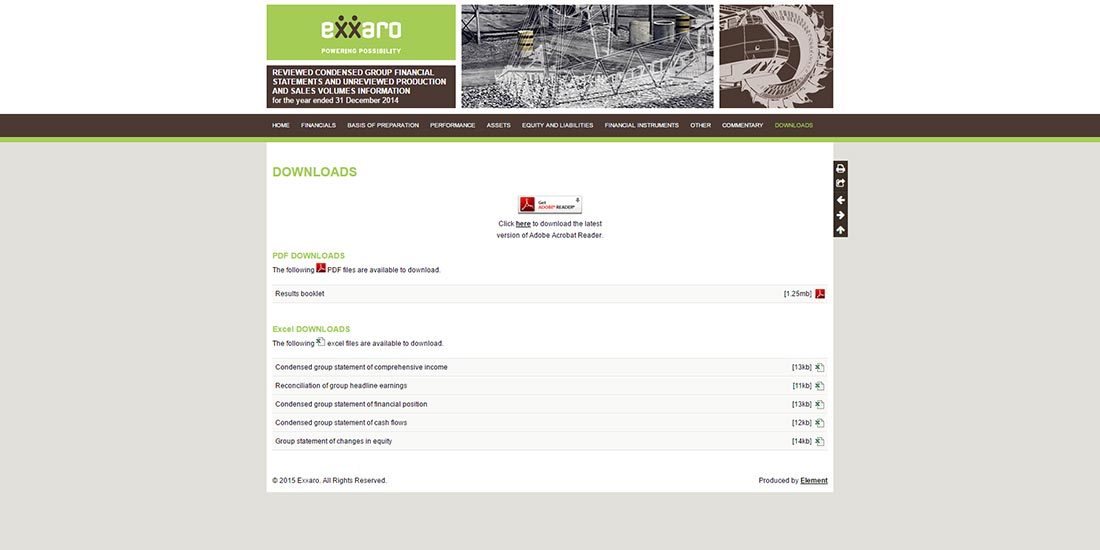Click the DOWNLOADS page title
This screenshot has width=1100, height=550.
pyautogui.click(x=314, y=172)
